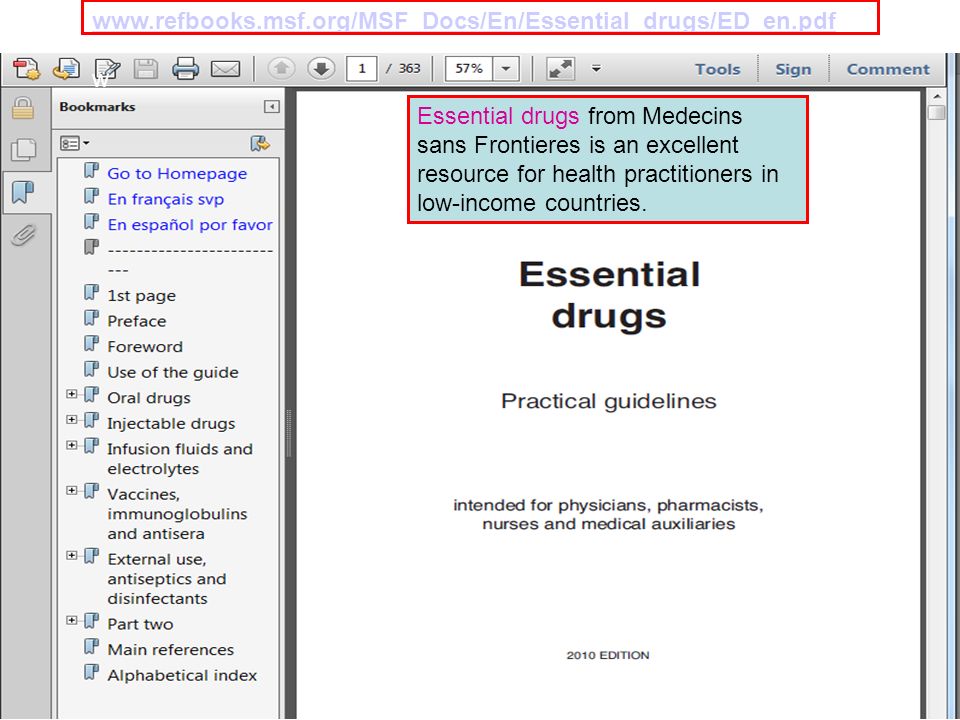Click the 57% zoom level field
Screen dimensions: 960x720
[468, 69]
